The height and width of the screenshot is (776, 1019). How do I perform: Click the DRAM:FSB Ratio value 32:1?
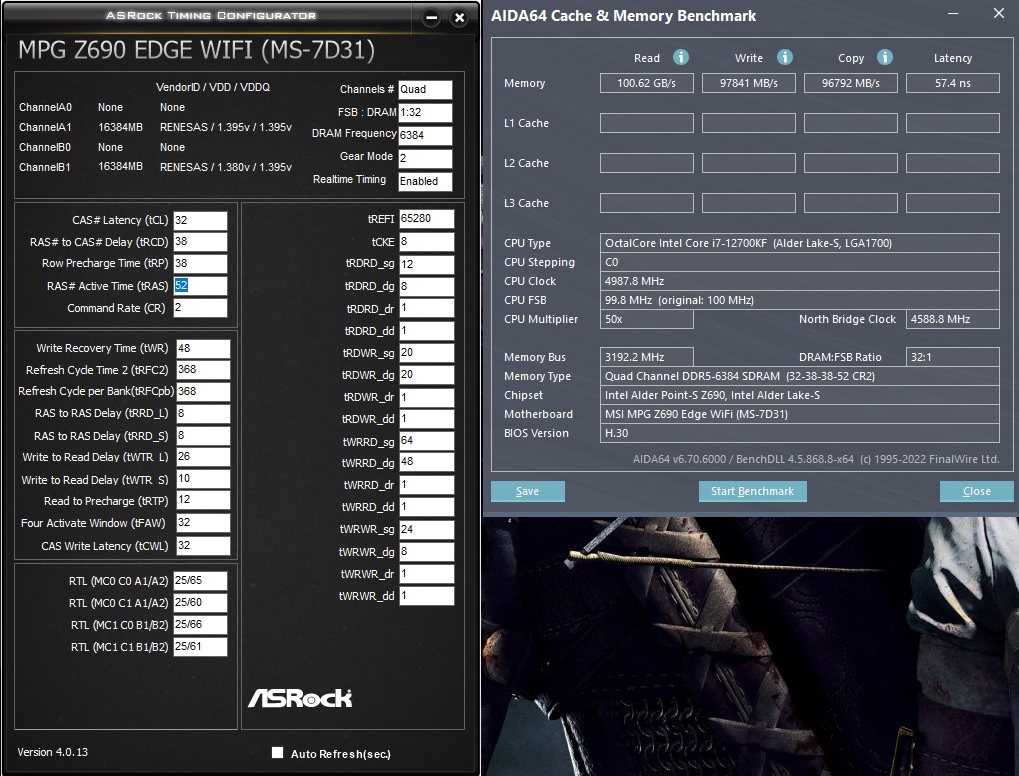(953, 357)
